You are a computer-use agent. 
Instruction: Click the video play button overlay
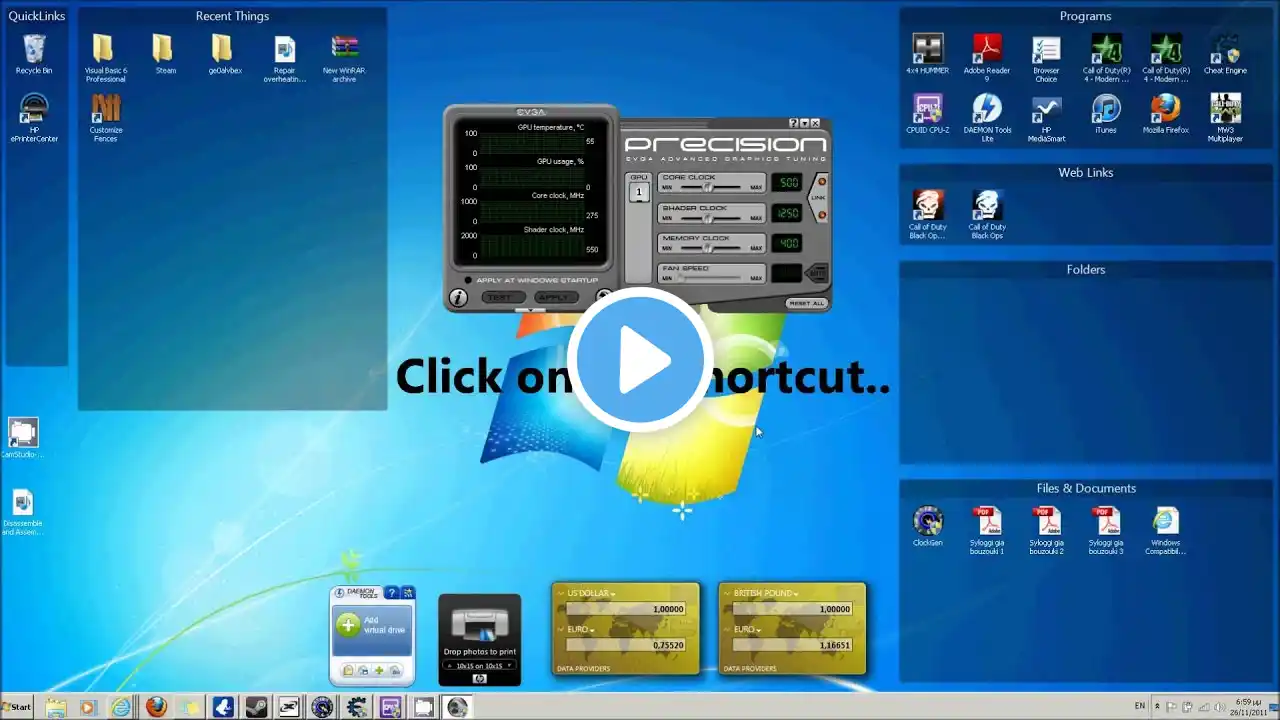[x=640, y=360]
